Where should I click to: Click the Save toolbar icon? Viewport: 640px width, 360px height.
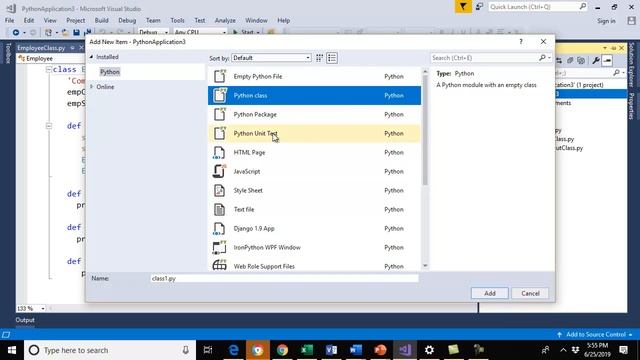(76, 32)
